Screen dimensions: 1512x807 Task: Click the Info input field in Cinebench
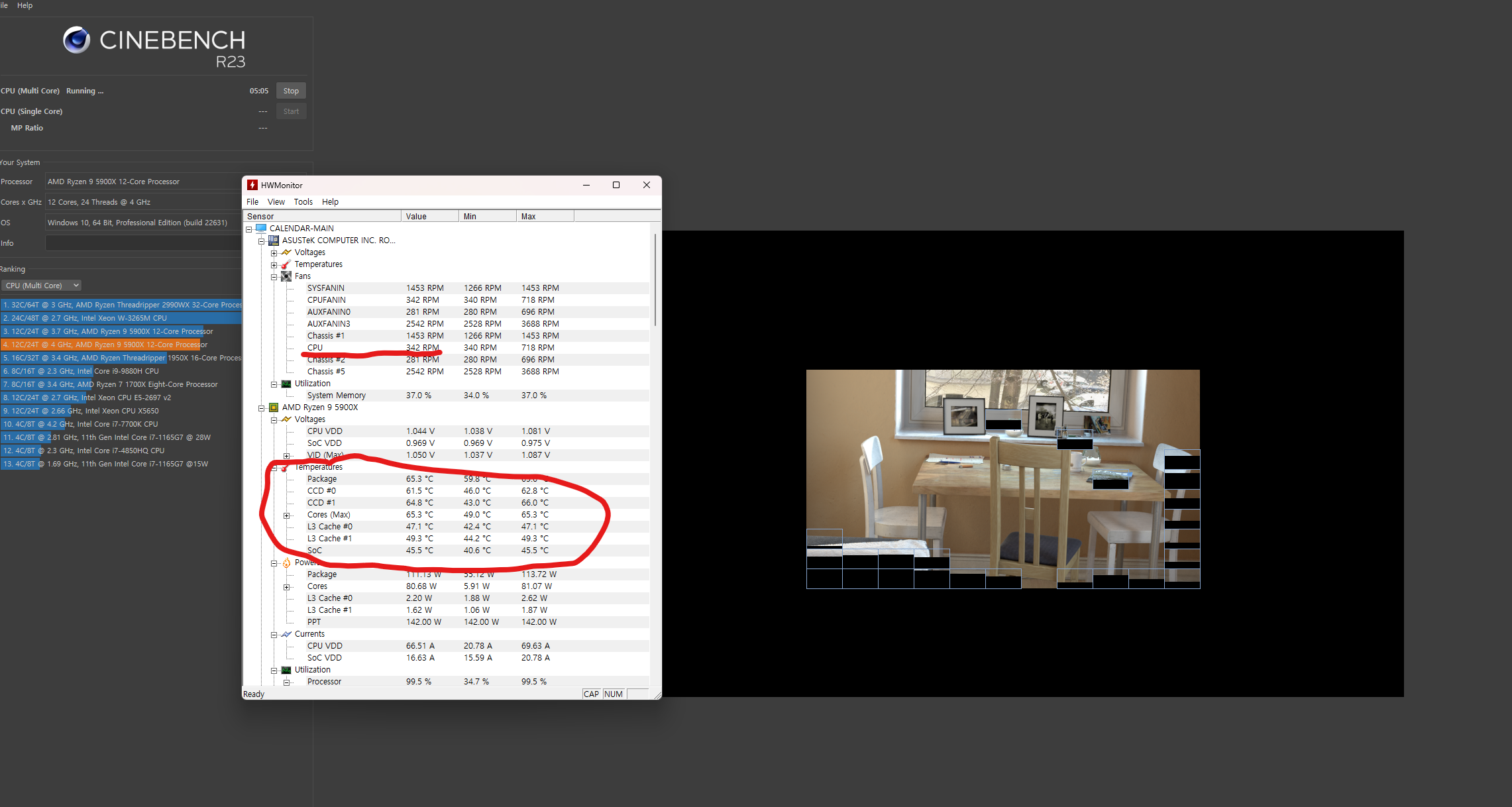tap(144, 243)
